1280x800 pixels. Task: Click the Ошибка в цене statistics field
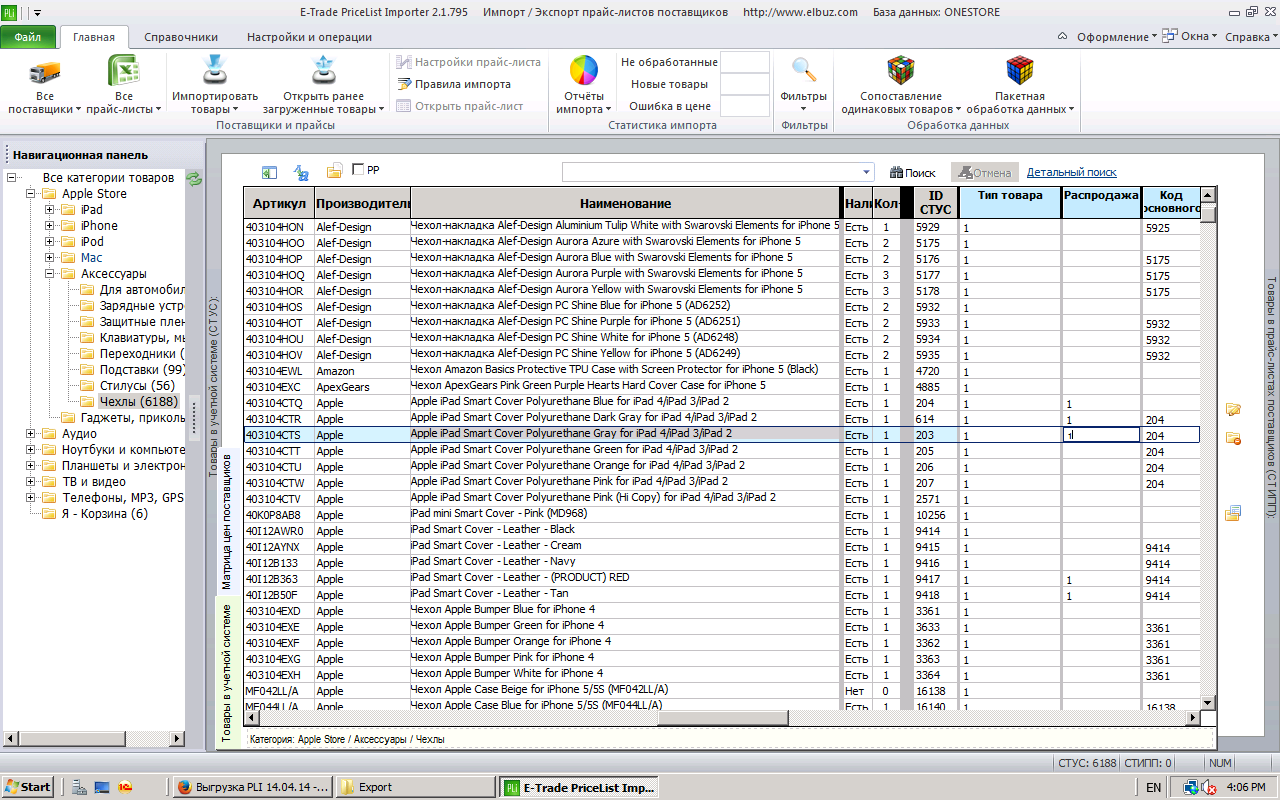tap(745, 106)
